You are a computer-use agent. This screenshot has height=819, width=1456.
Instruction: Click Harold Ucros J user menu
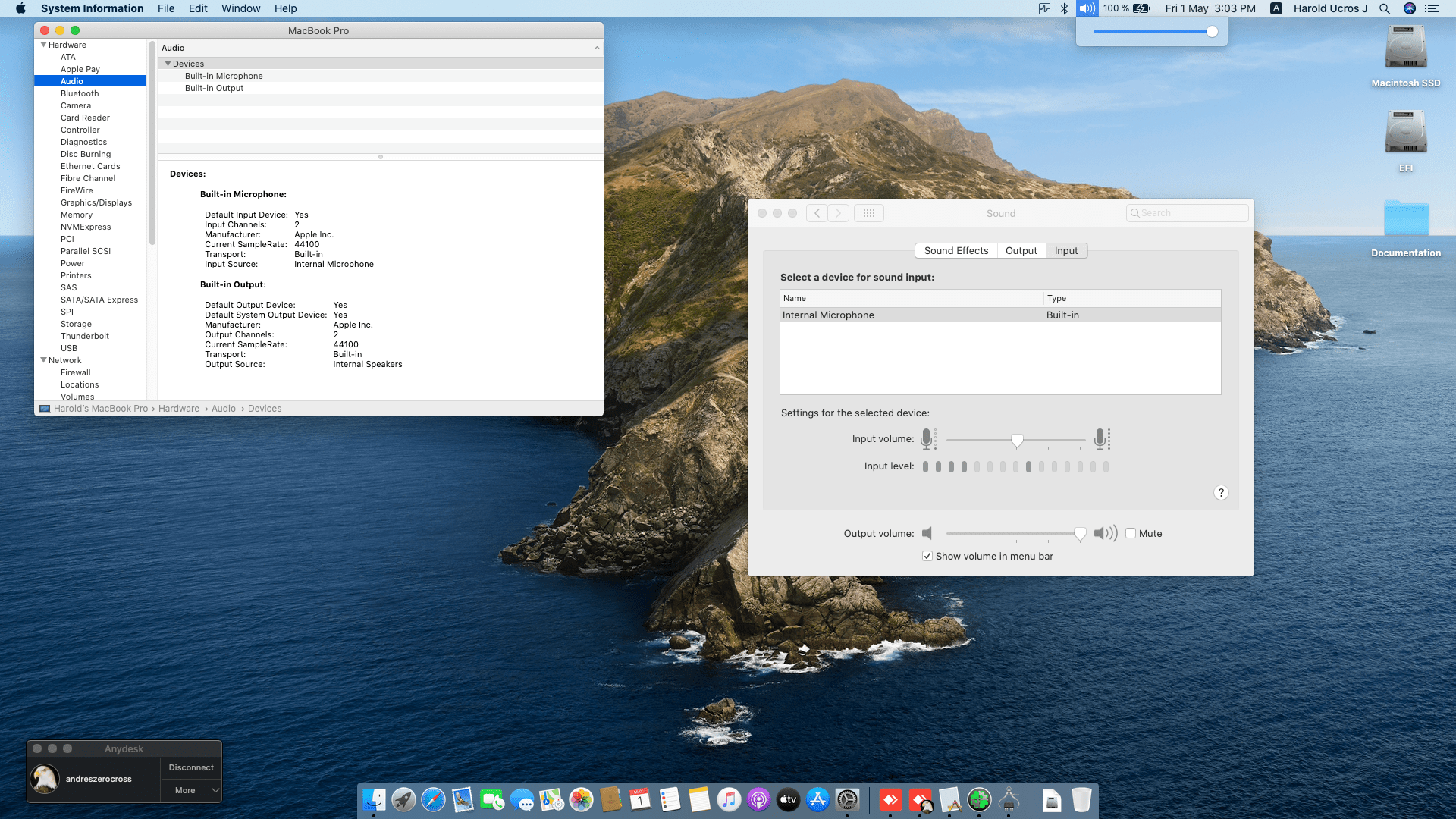pyautogui.click(x=1330, y=8)
